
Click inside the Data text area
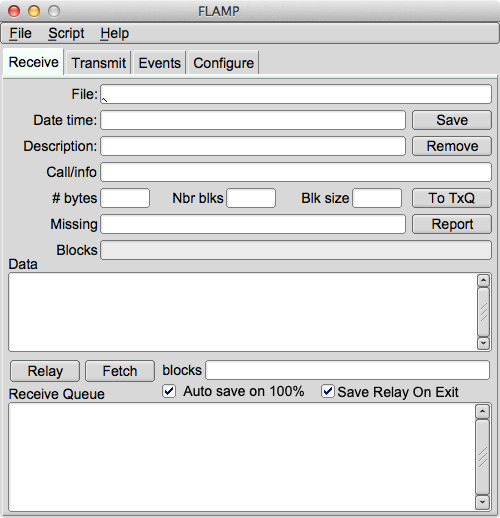coord(243,312)
